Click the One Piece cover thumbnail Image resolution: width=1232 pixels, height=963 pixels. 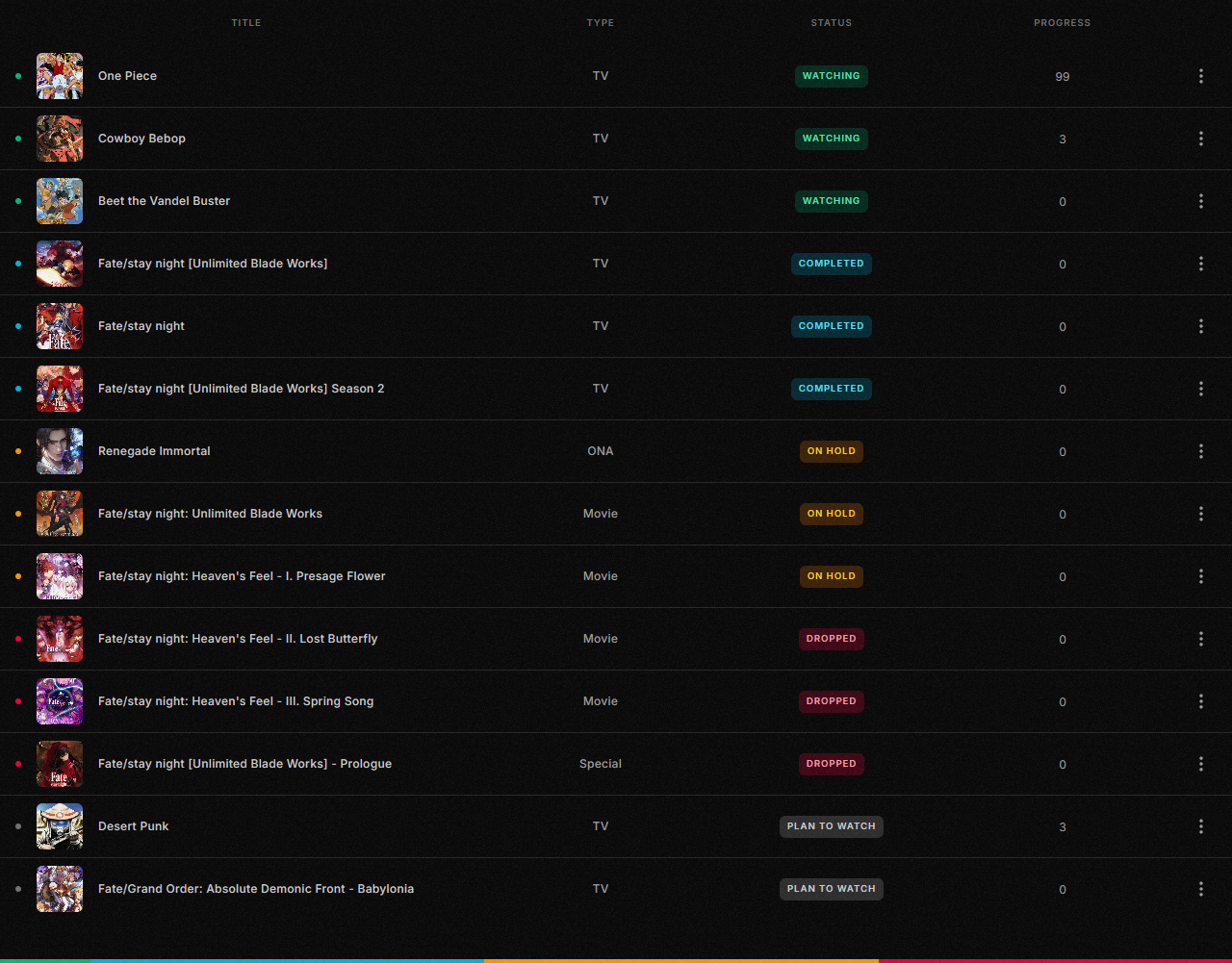[60, 76]
